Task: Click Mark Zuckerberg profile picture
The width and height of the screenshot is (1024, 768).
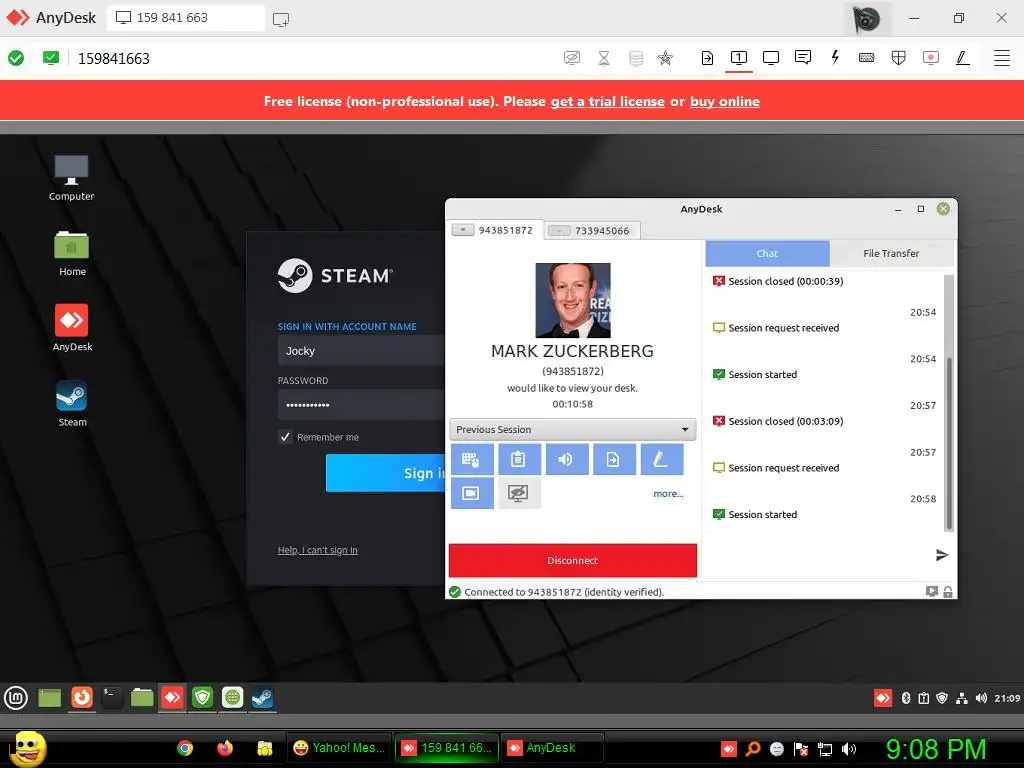Action: (x=573, y=300)
